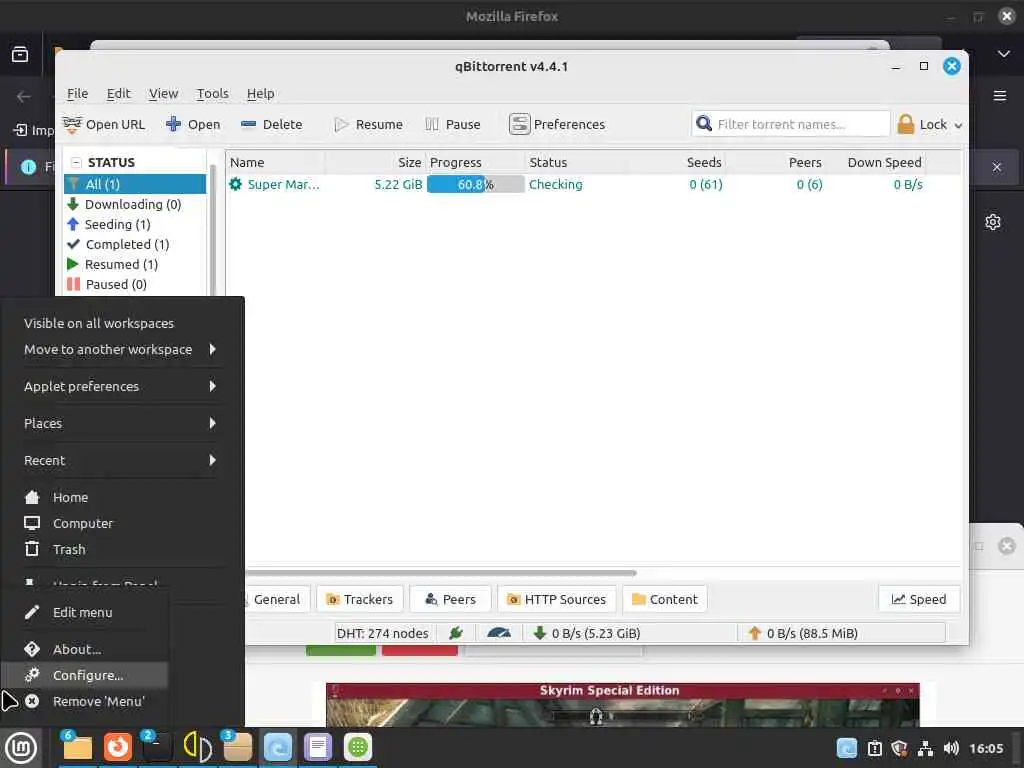Image resolution: width=1024 pixels, height=768 pixels.
Task: Open the Speed graph tab
Action: point(919,600)
